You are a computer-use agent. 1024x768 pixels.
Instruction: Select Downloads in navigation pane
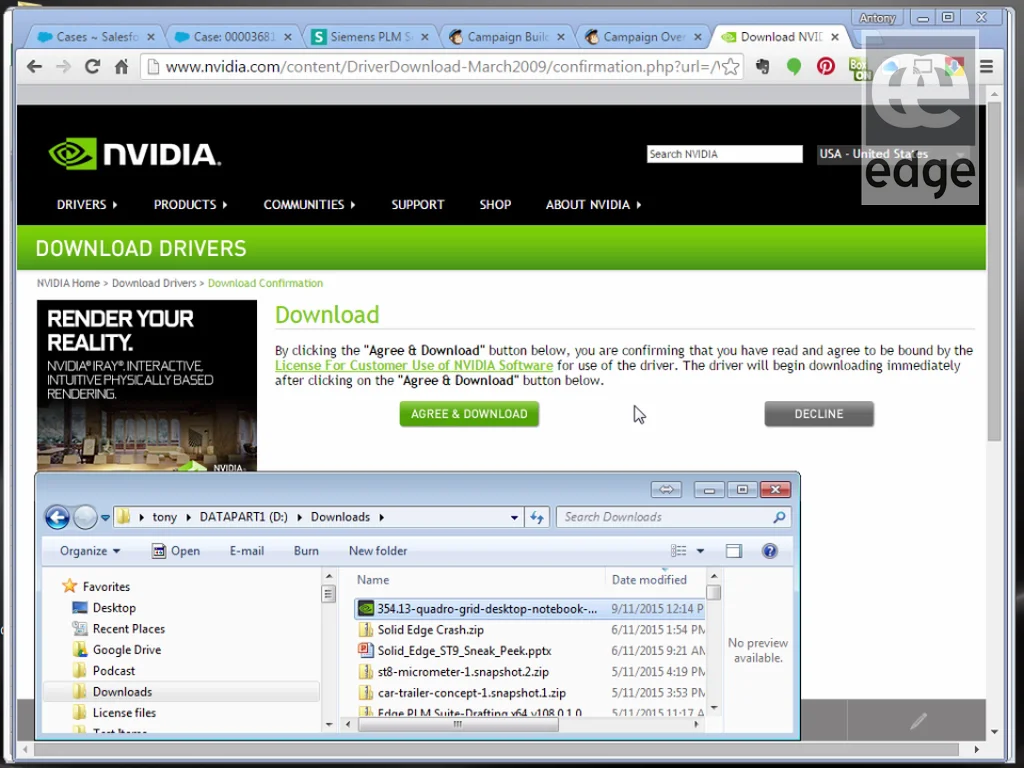click(182, 692)
